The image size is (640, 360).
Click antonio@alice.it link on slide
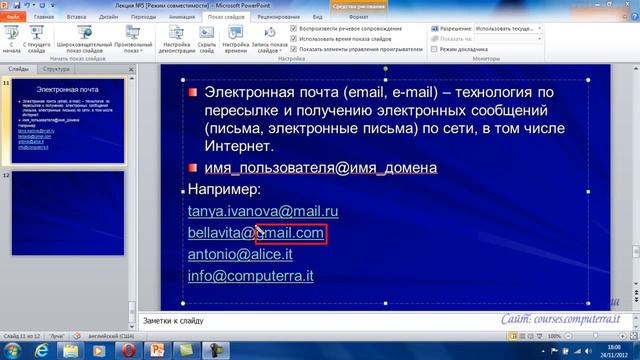240,254
